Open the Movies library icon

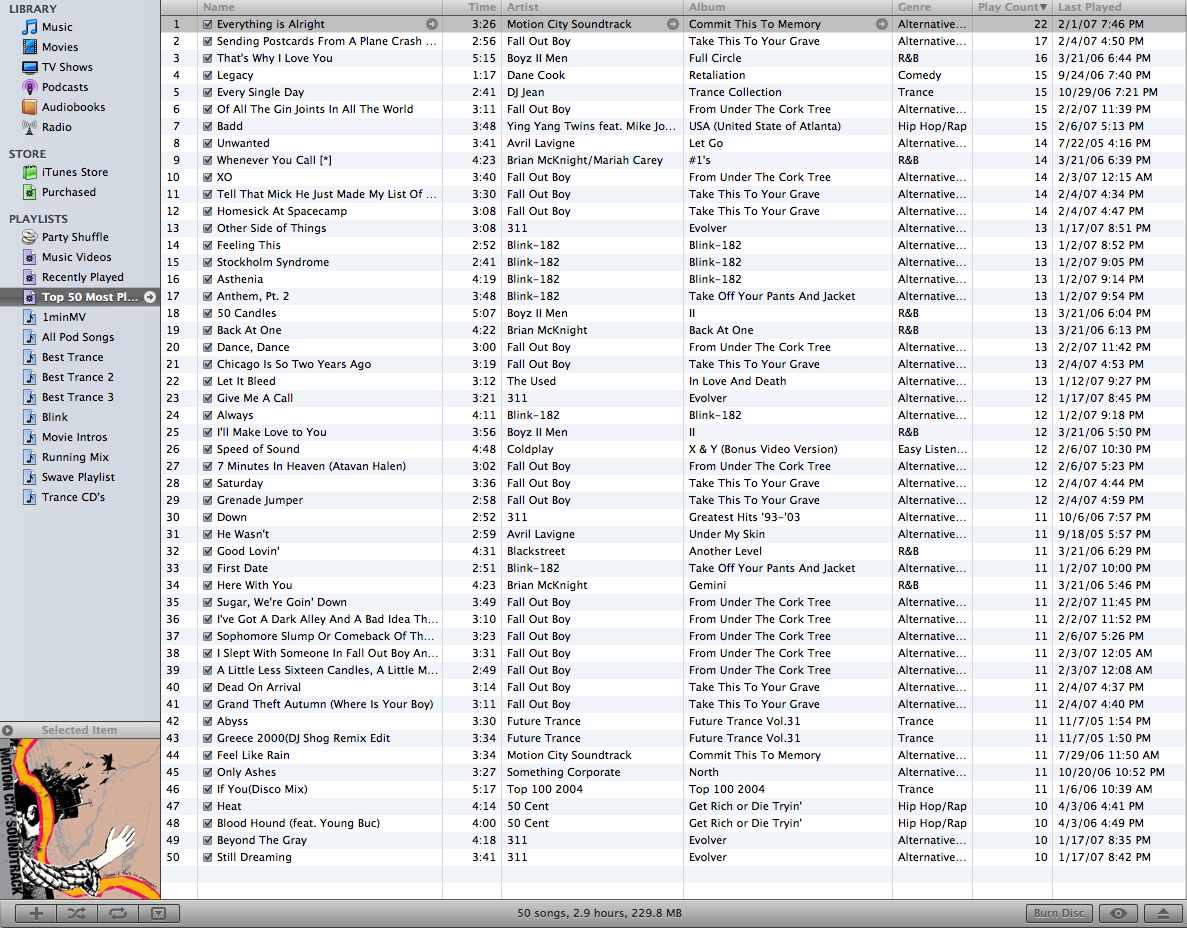tap(30, 47)
